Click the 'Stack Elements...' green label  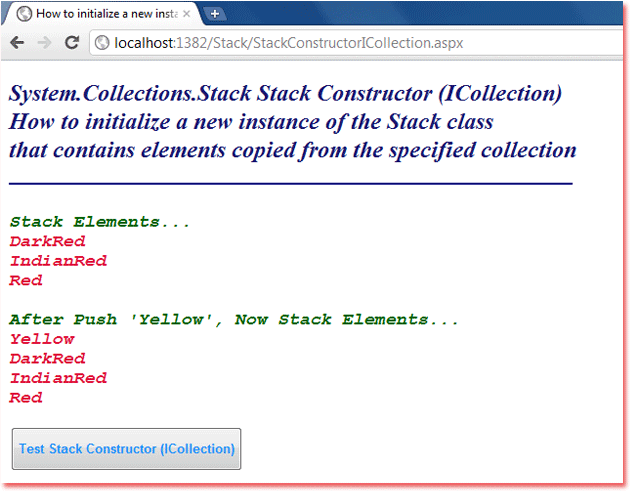coord(100,222)
